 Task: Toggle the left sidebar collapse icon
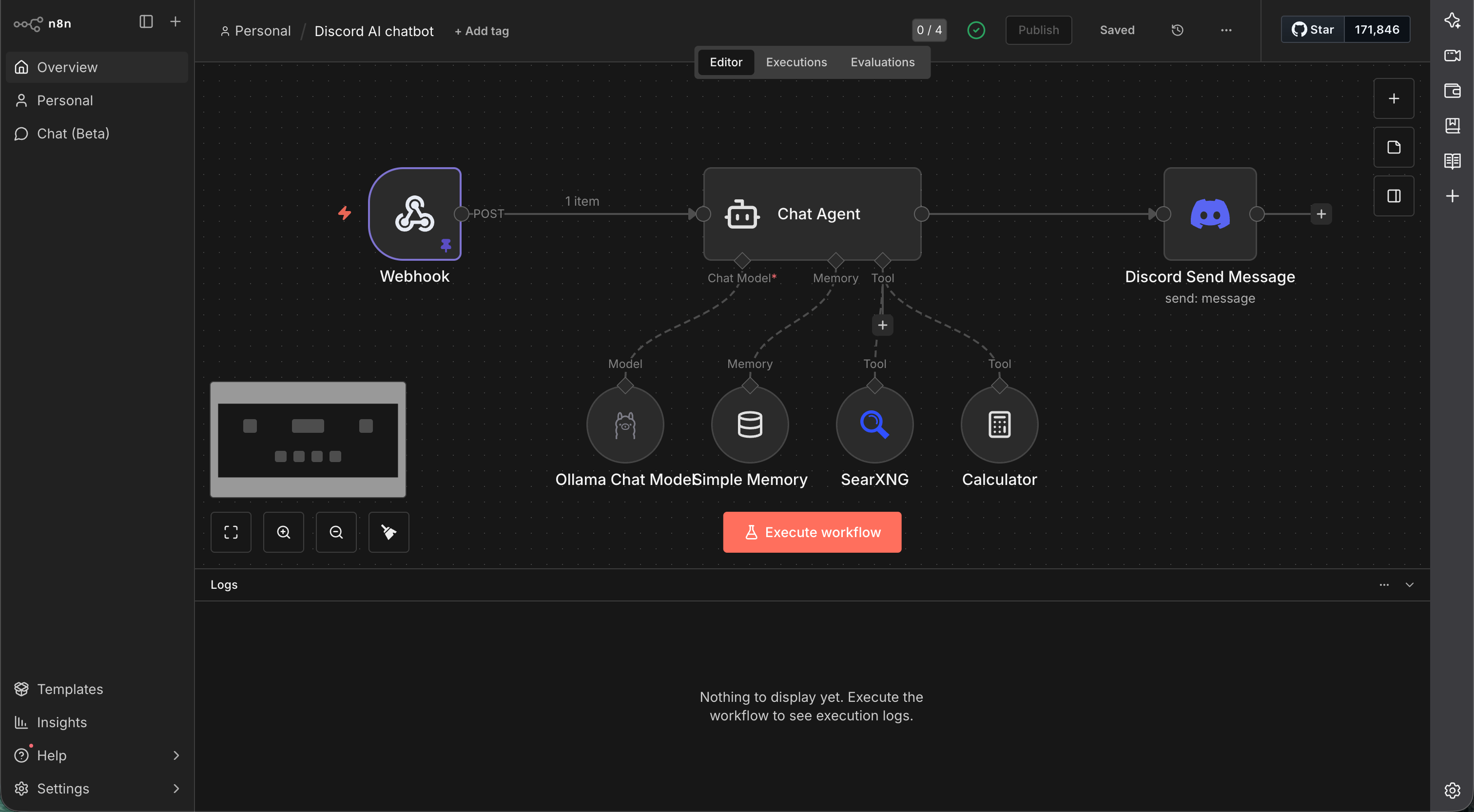(x=146, y=22)
